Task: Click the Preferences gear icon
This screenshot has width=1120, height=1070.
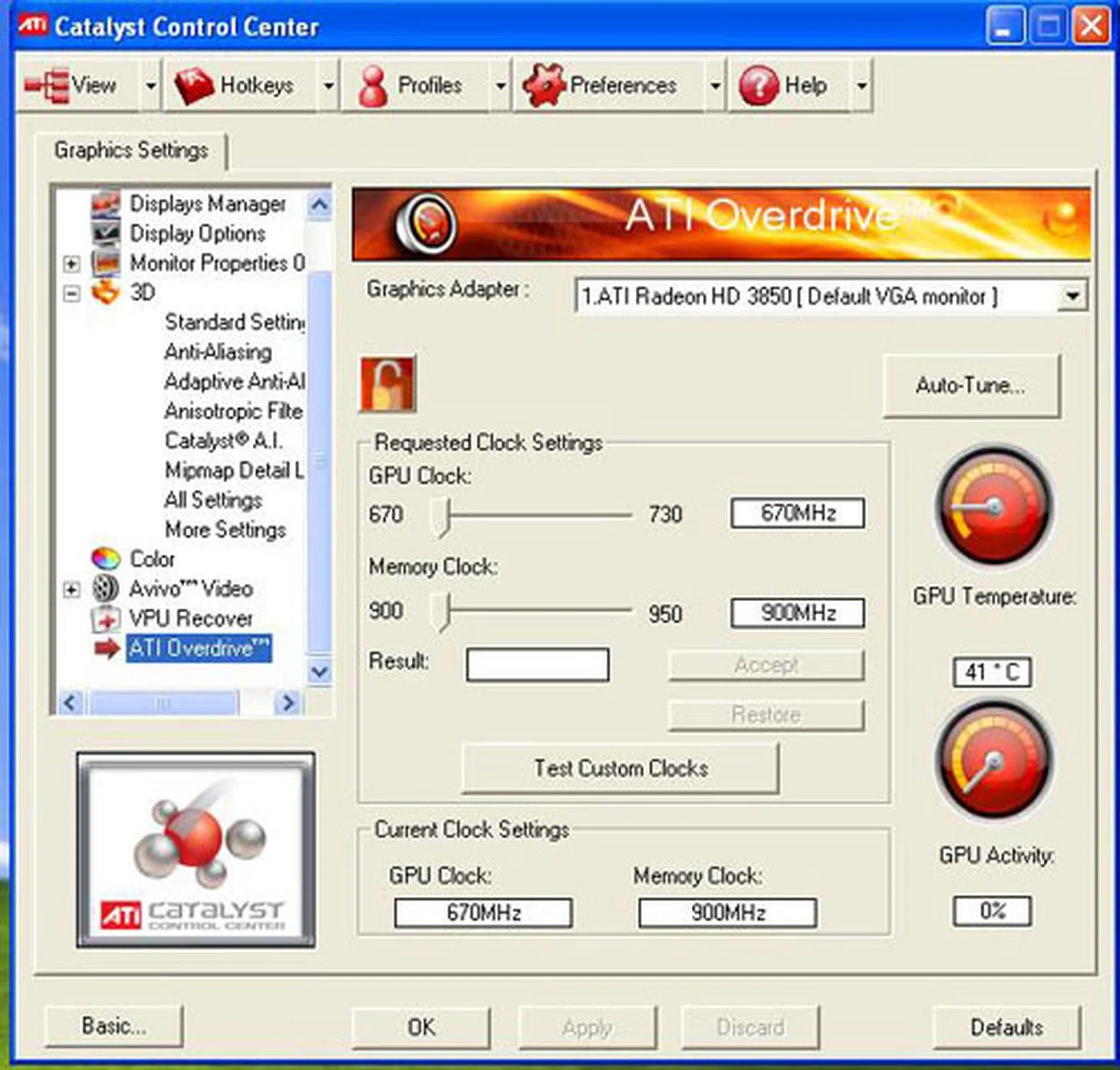Action: (x=547, y=84)
